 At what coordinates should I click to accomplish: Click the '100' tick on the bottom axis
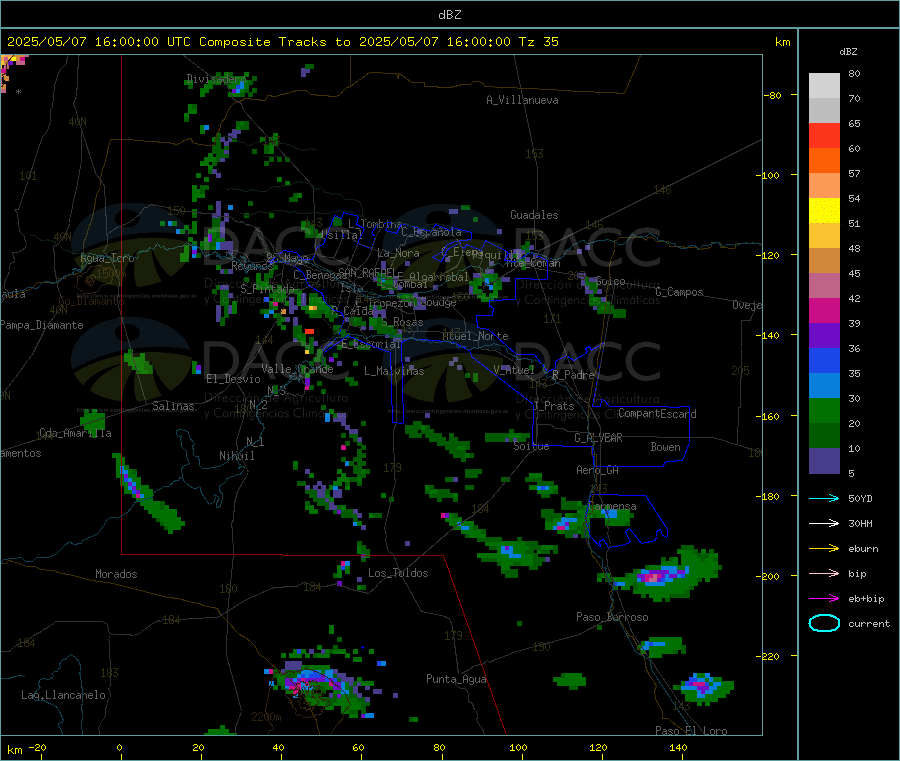pyautogui.click(x=518, y=748)
